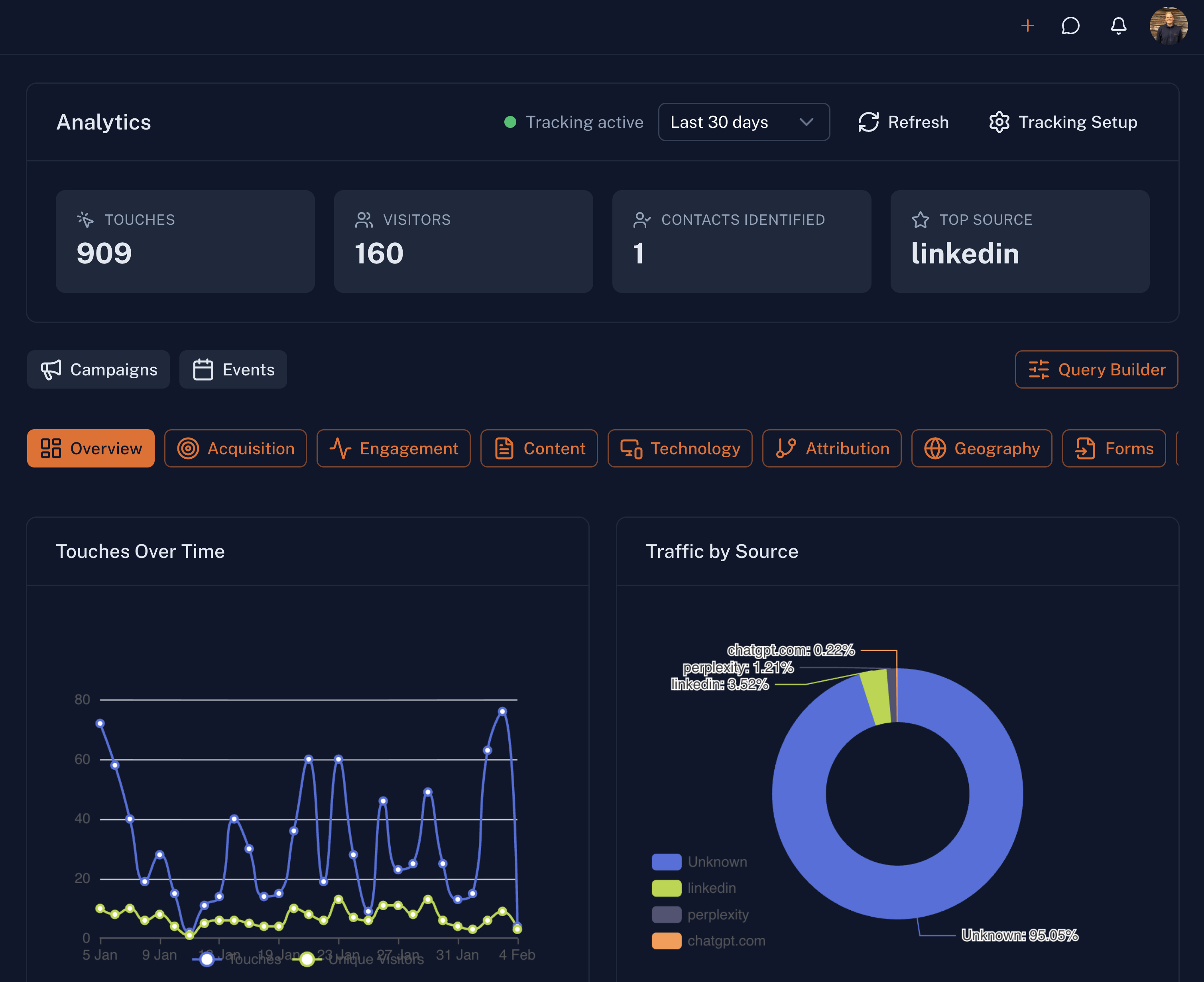Image resolution: width=1204 pixels, height=982 pixels.
Task: Open Tracking Setup via the gear icon
Action: click(x=999, y=122)
